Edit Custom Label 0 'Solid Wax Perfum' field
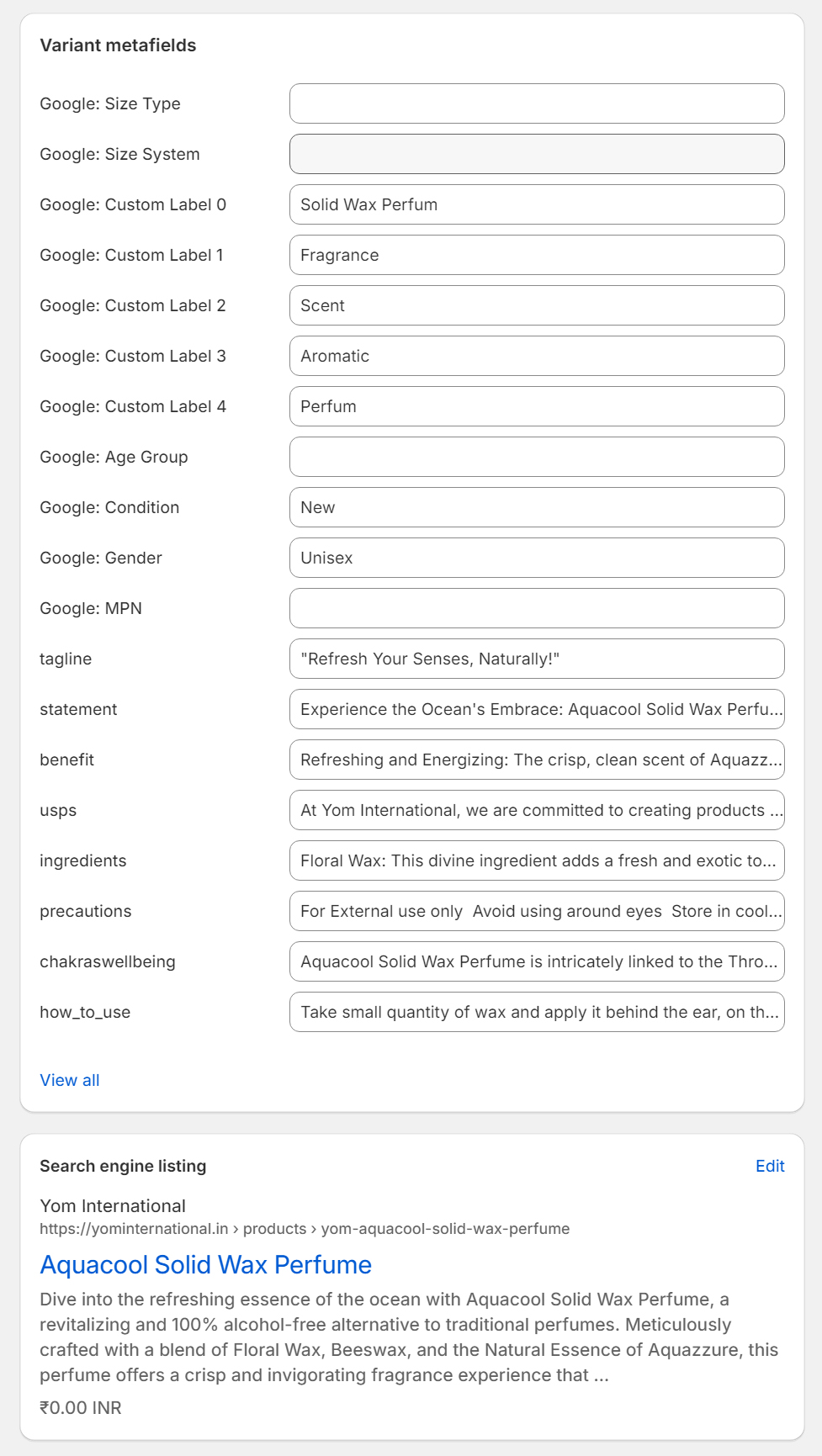822x1456 pixels. pyautogui.click(x=537, y=204)
